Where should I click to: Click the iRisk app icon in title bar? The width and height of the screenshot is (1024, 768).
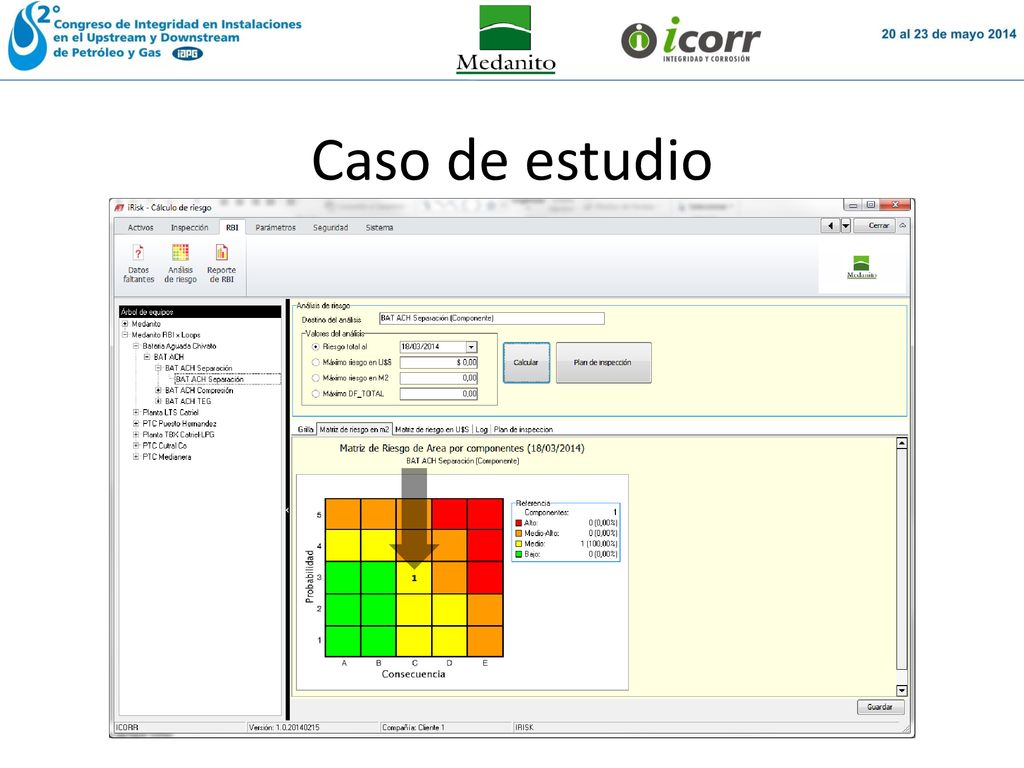click(x=119, y=208)
